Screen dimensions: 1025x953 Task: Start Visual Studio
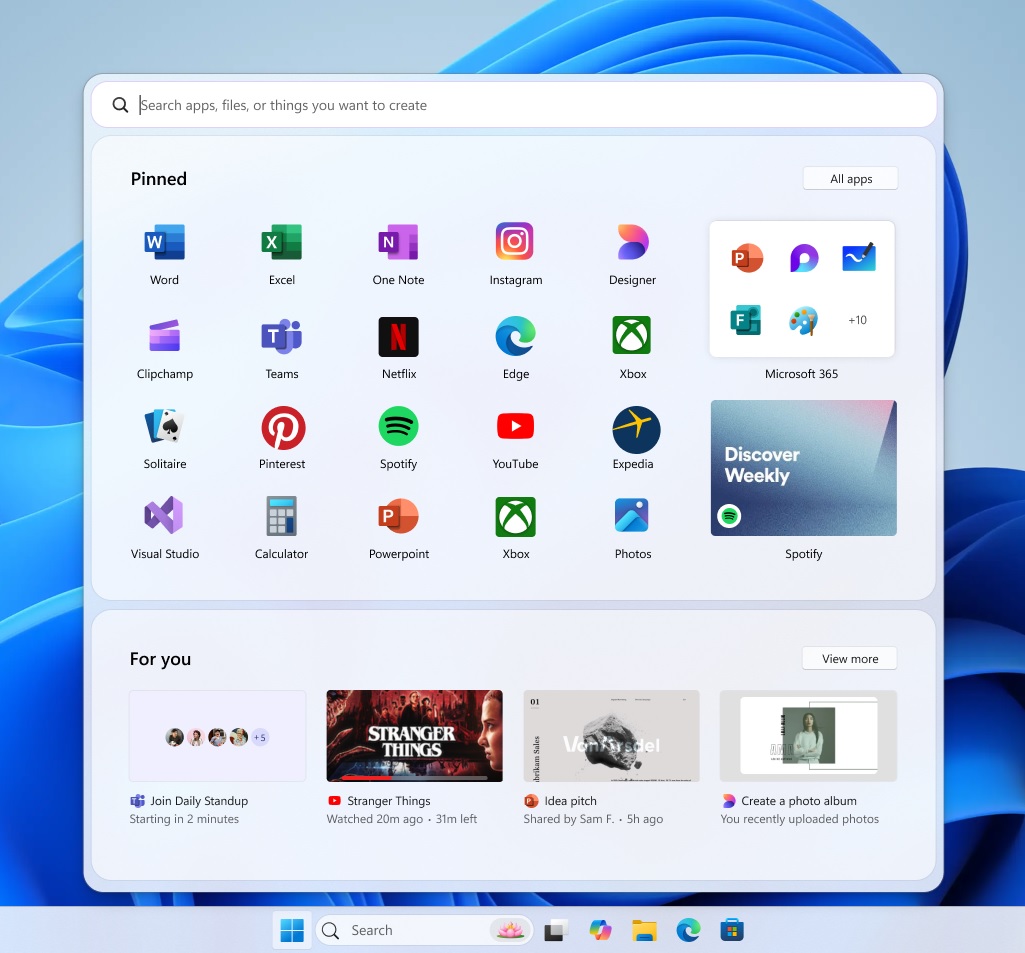(164, 516)
